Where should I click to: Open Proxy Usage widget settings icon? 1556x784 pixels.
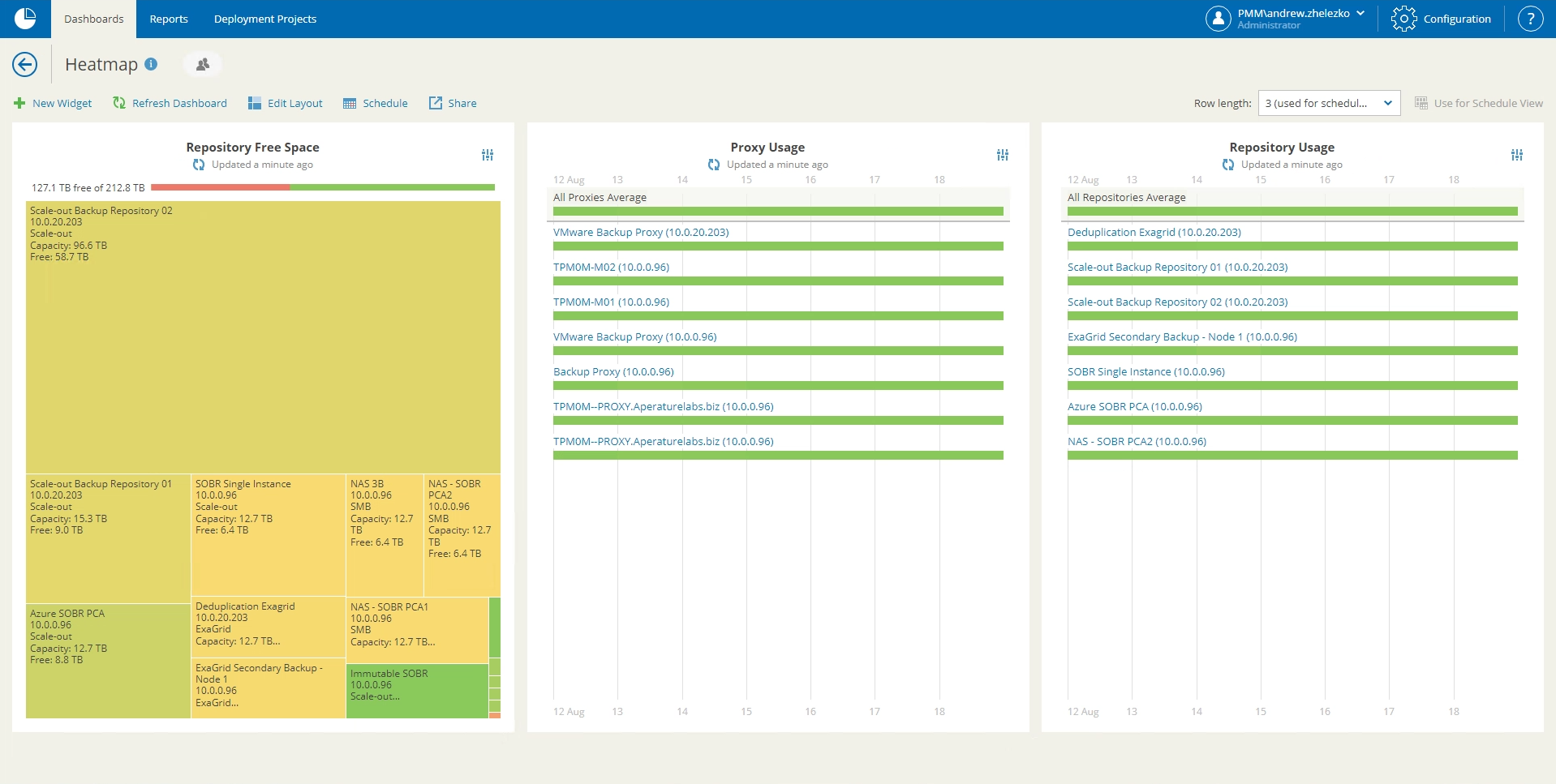point(1003,155)
